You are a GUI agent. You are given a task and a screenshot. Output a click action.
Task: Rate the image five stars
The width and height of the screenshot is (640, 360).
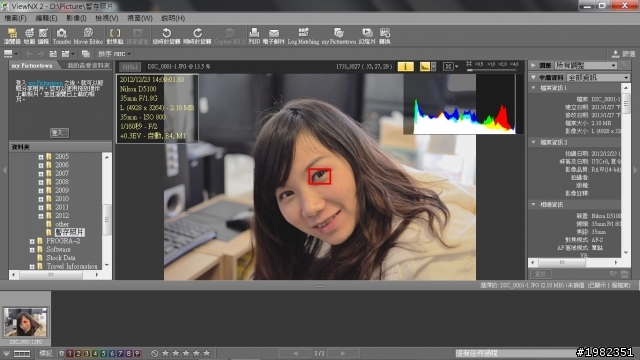(x=207, y=353)
